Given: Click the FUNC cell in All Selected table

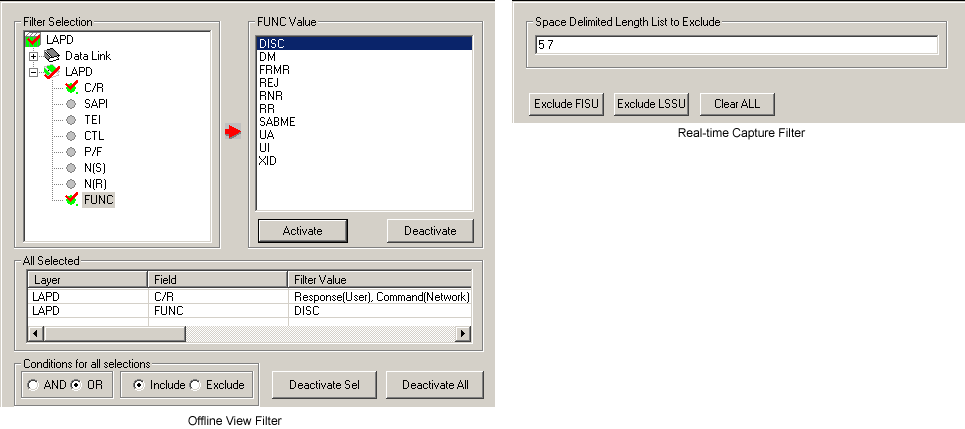Looking at the screenshot, I should (x=218, y=311).
